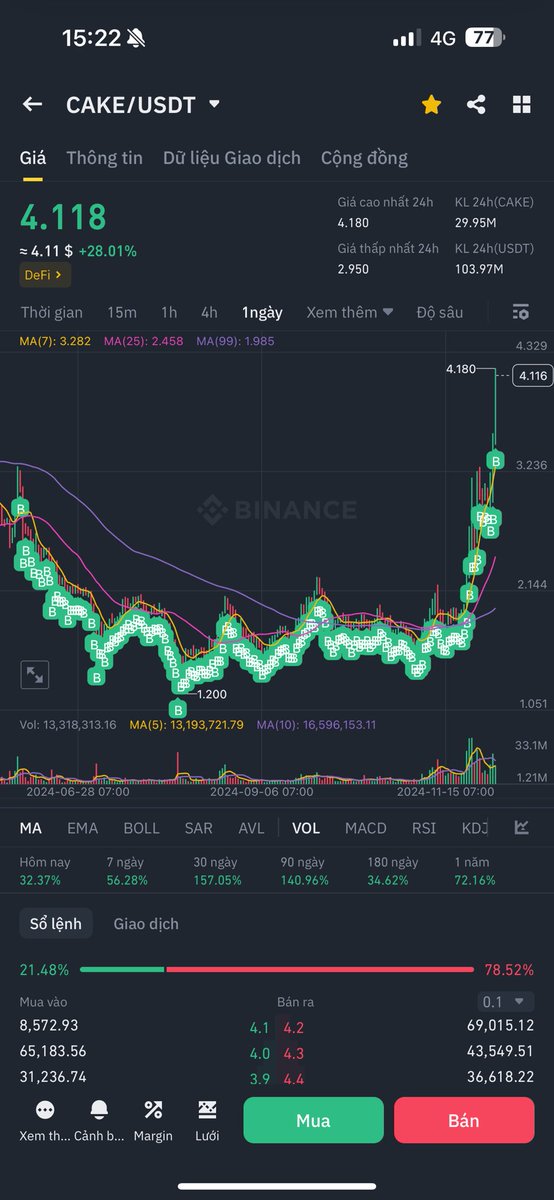The height and width of the screenshot is (1200, 554).
Task: Select the 4h timeframe
Action: pyautogui.click(x=209, y=312)
